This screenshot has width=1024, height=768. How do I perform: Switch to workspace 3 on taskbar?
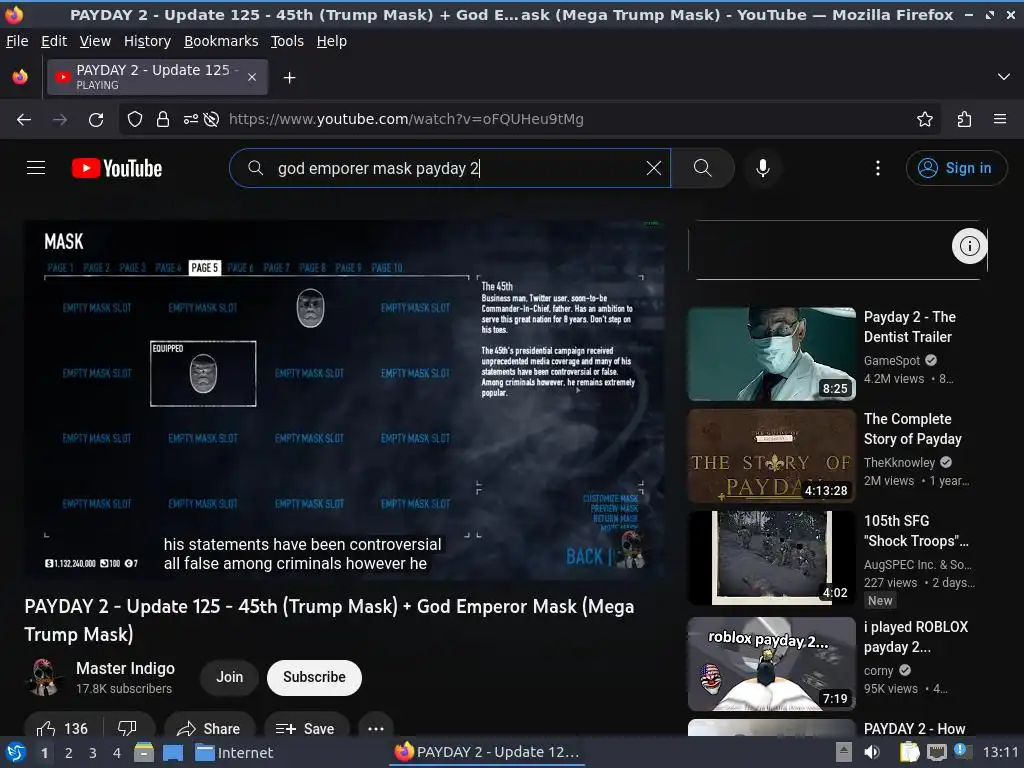pos(93,752)
